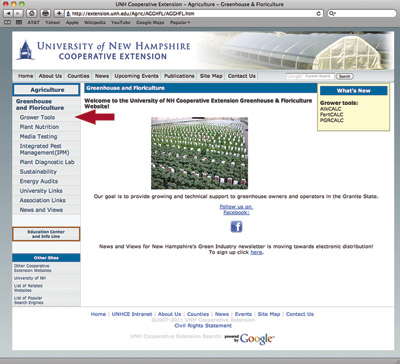Open the Apple bookmark

pos(72,22)
